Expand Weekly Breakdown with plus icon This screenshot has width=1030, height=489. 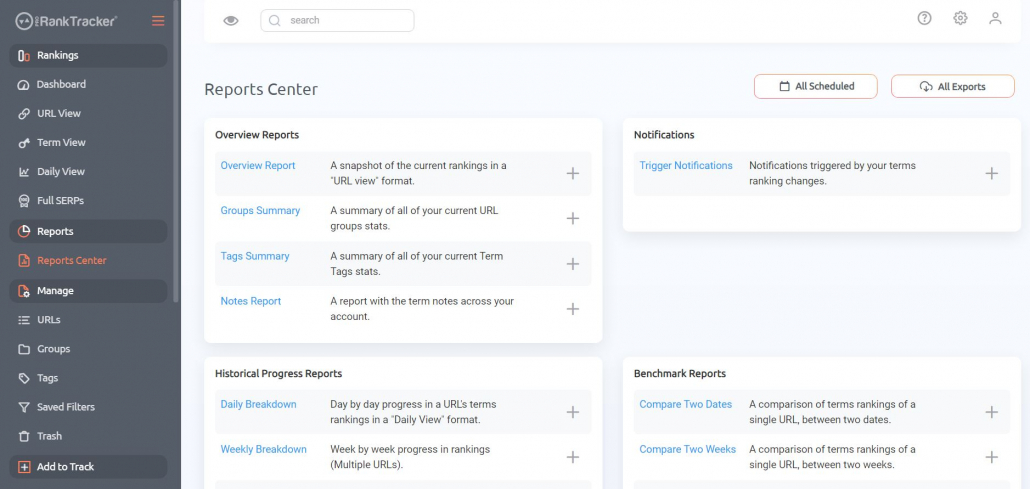(x=573, y=457)
